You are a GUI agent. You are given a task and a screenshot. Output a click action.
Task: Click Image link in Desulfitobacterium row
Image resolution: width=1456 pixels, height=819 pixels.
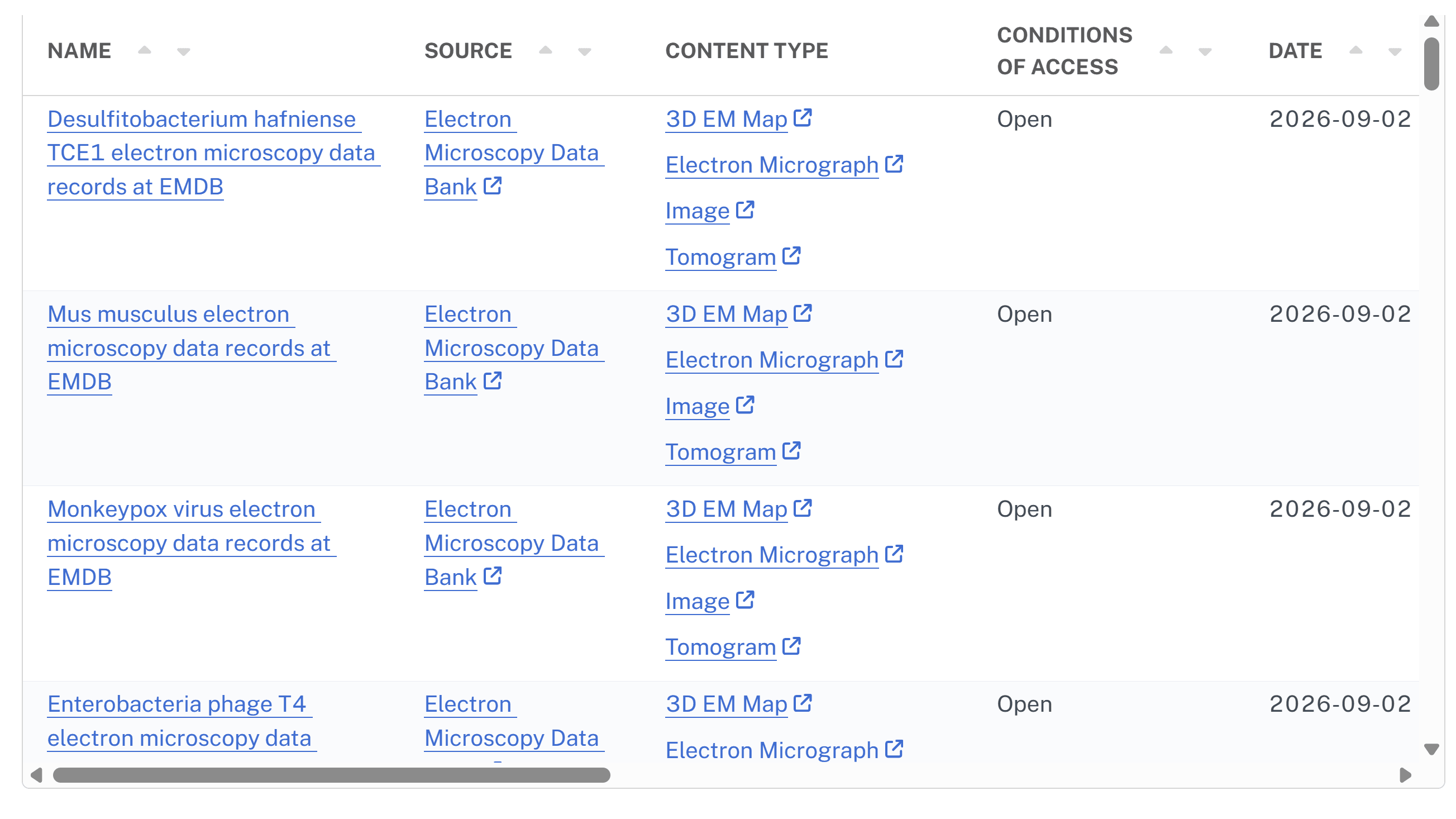coord(698,211)
